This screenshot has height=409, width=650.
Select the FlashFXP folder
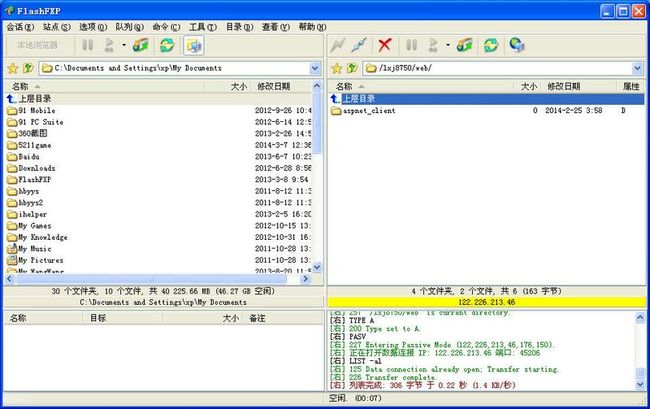pos(29,179)
